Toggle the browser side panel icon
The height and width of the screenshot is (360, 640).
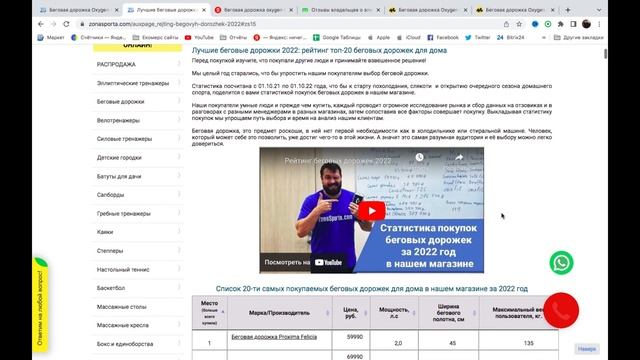[573, 24]
